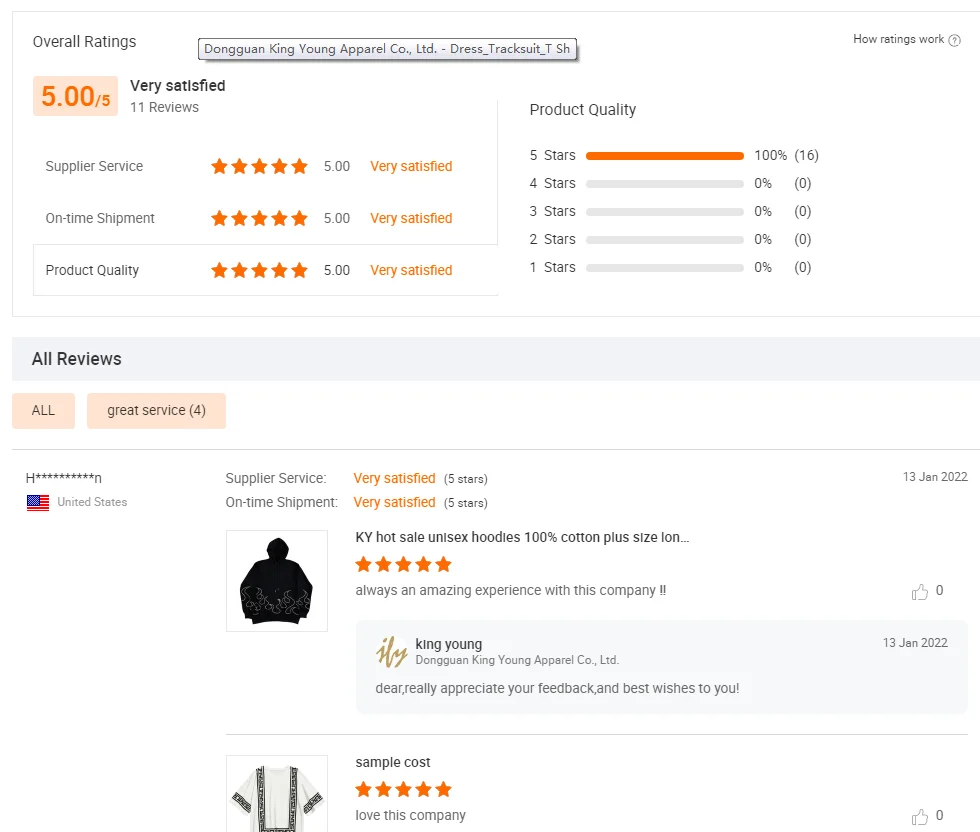Click the 5.00/5 overall score badge
Viewport: 980px width, 832px height.
[75, 96]
